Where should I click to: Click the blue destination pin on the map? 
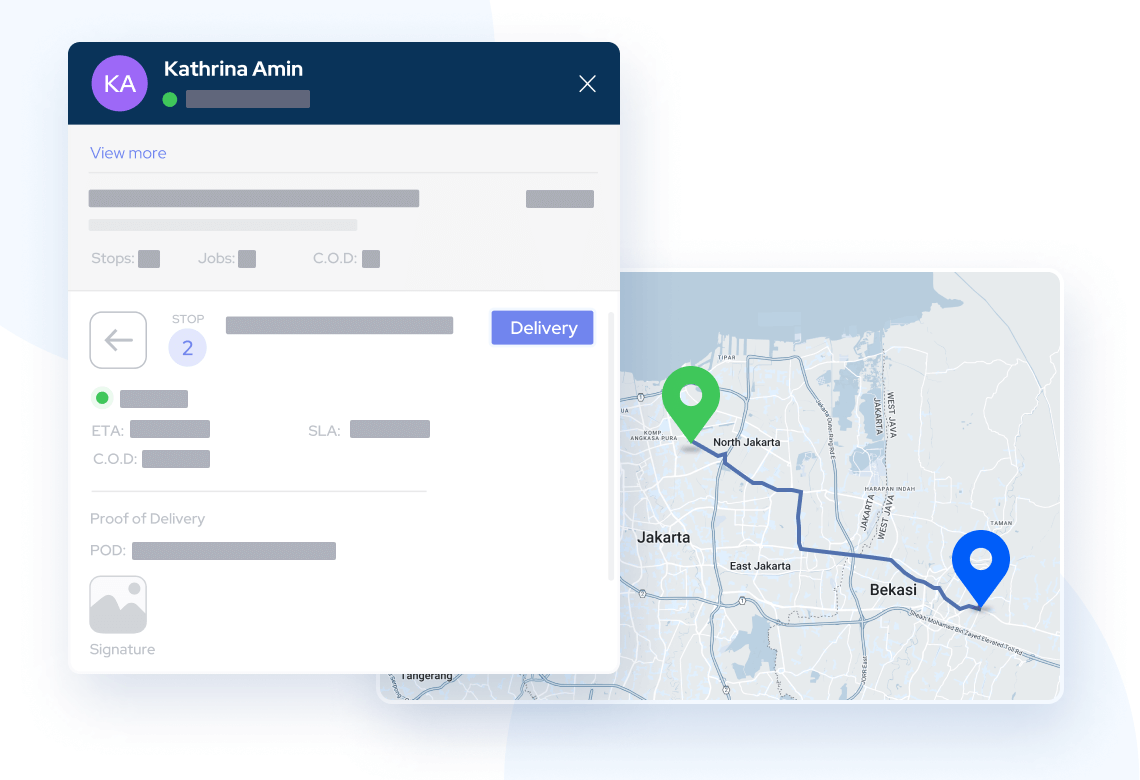click(x=981, y=568)
